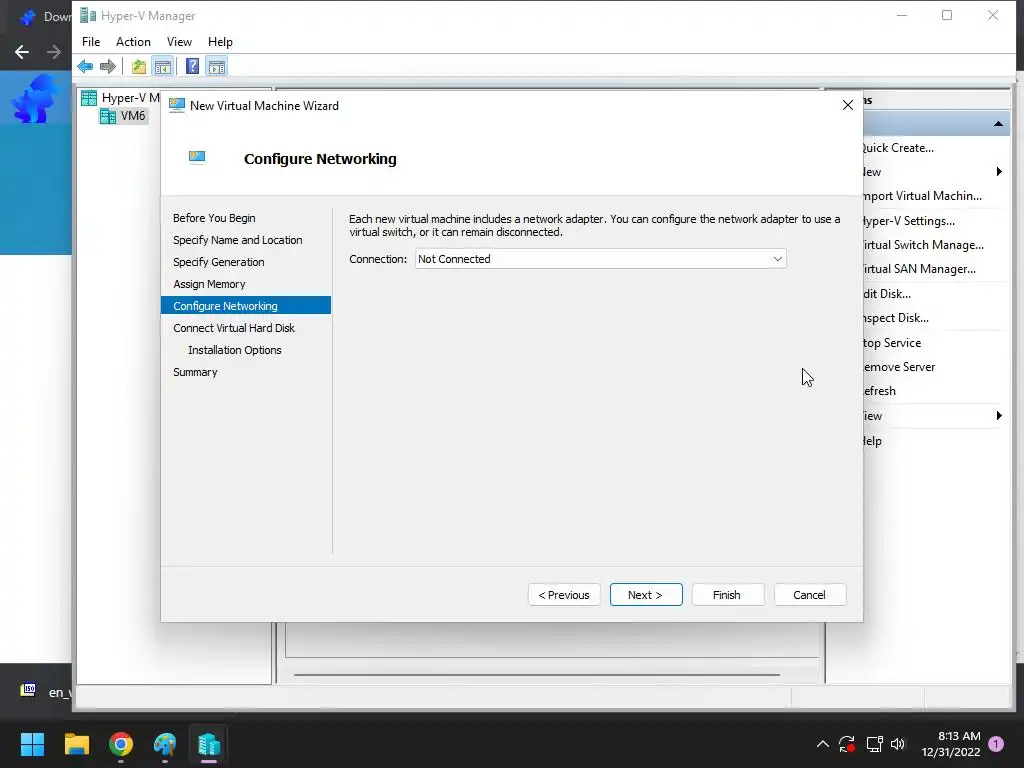The height and width of the screenshot is (768, 1024).
Task: Open Virtual Switch Manager action
Action: pos(923,245)
